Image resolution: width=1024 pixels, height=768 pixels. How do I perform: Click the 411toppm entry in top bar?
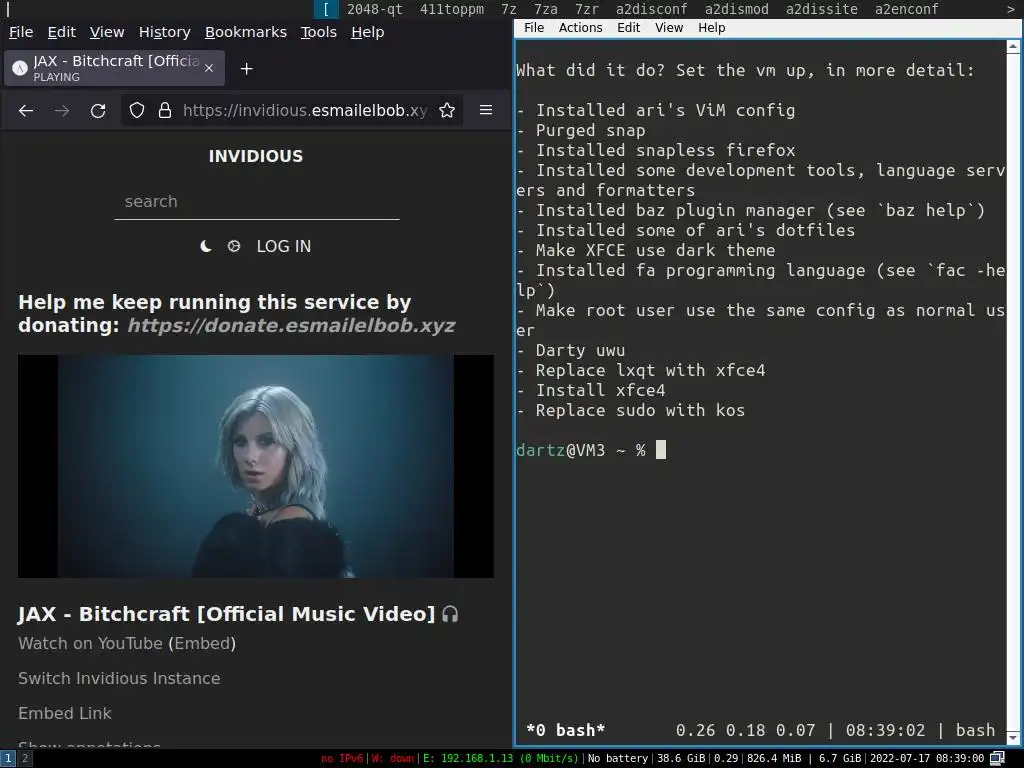(452, 9)
